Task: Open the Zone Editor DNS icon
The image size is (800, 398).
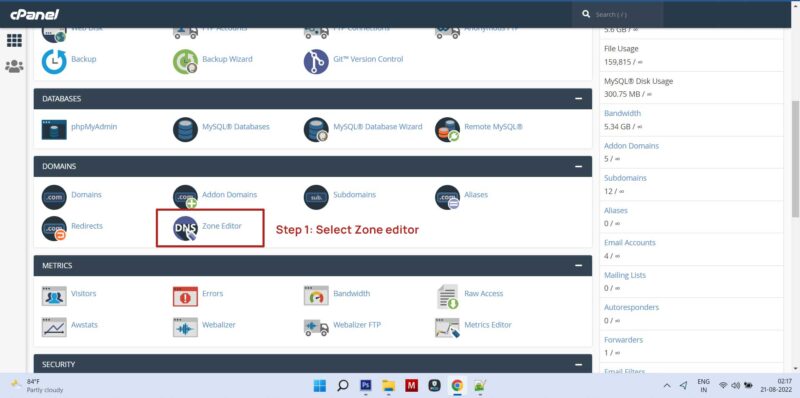Action: point(185,228)
